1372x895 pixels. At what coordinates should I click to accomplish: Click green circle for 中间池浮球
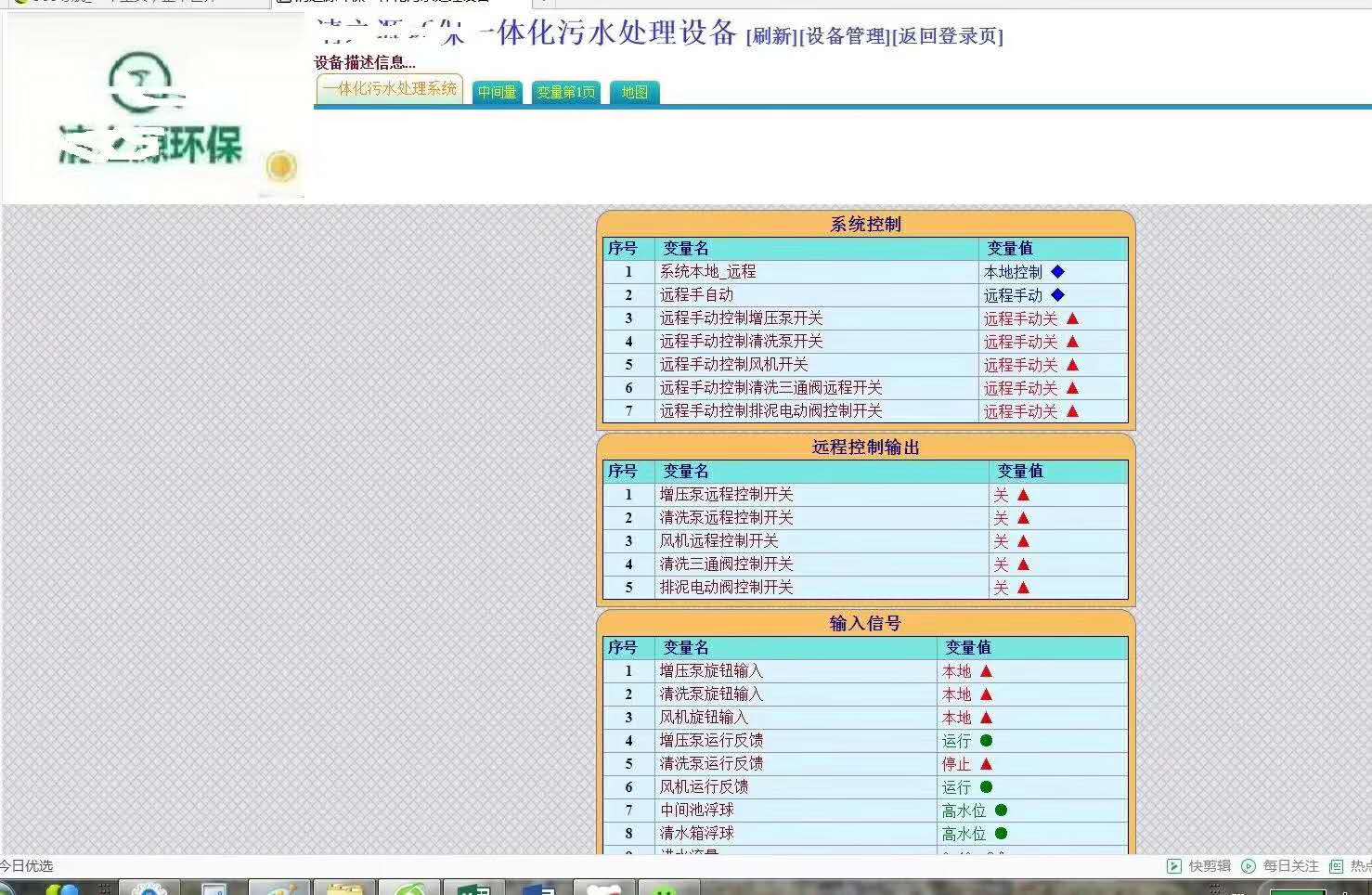pos(1001,811)
